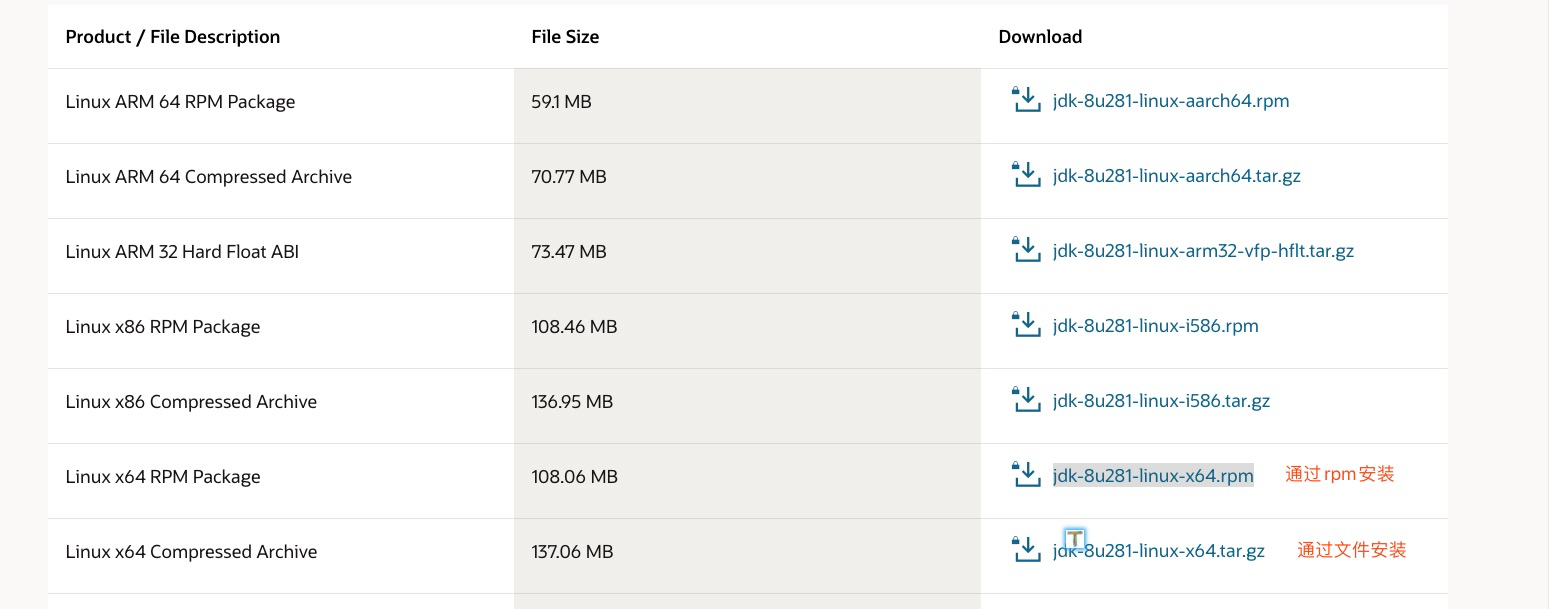Click download icon for arm32-vfp-hflt archive
Viewport: 1549px width, 609px height.
(x=1026, y=250)
